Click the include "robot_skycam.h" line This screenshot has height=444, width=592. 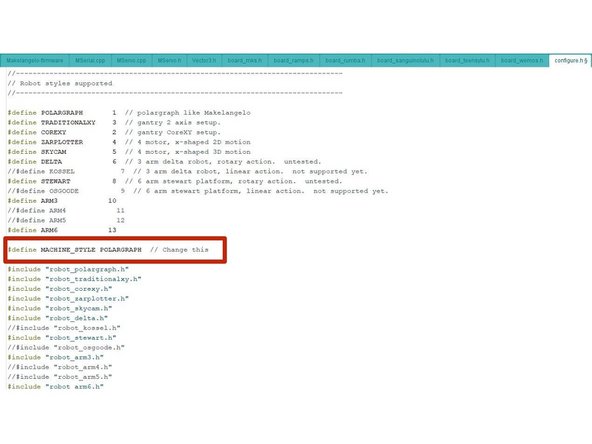[60, 308]
